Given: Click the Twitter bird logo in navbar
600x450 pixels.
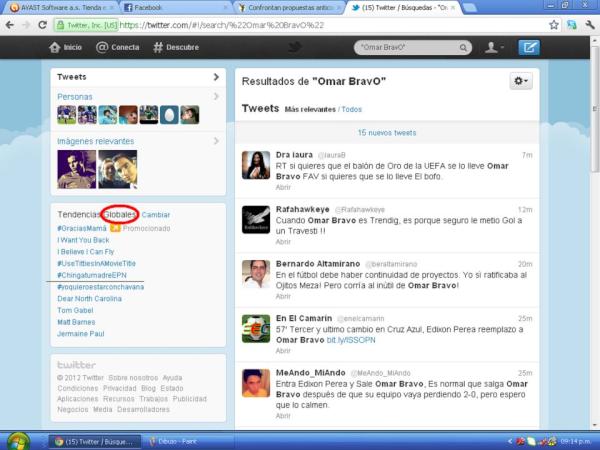Looking at the screenshot, I should (294, 47).
